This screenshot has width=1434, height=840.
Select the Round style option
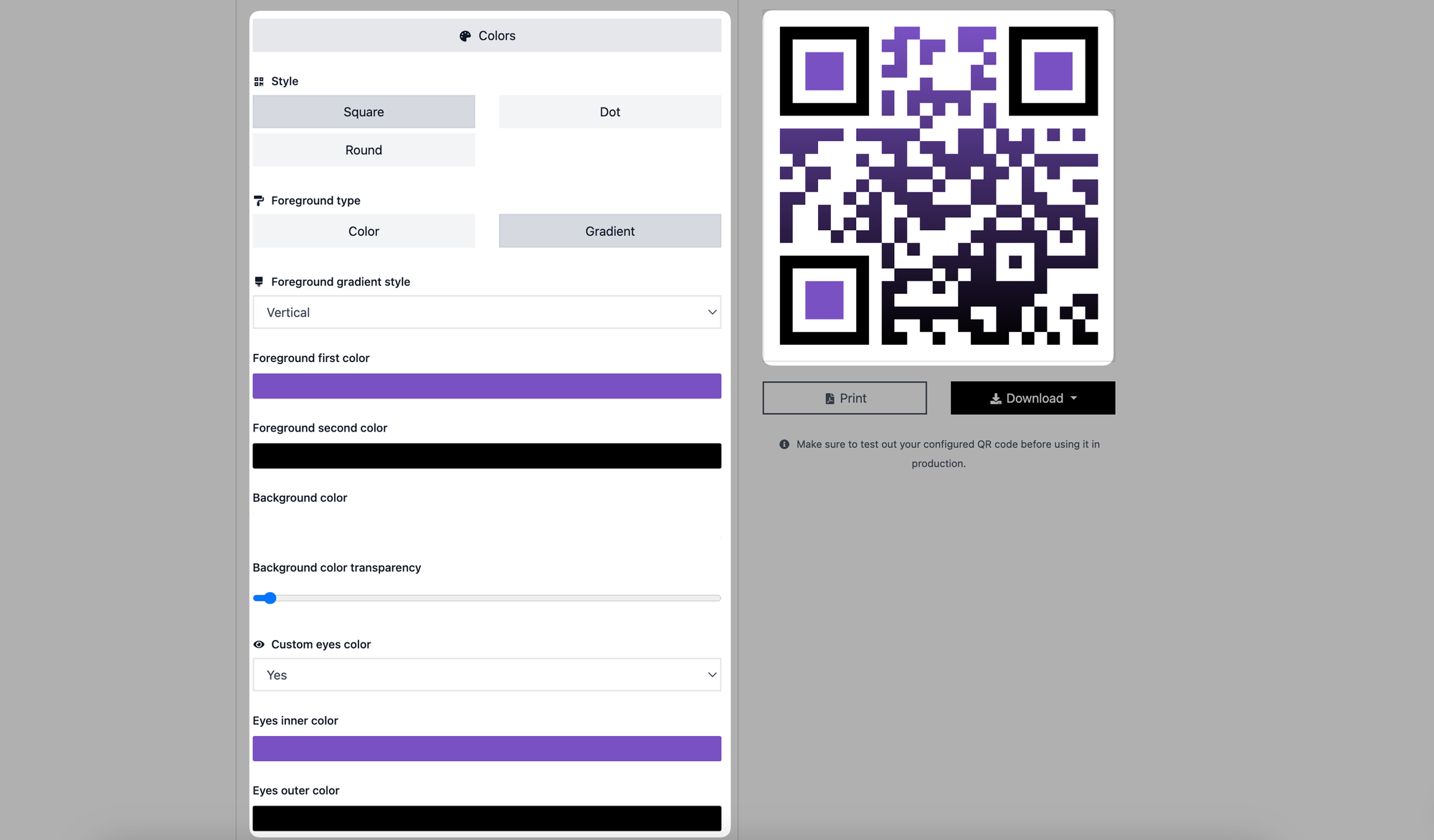pyautogui.click(x=363, y=150)
